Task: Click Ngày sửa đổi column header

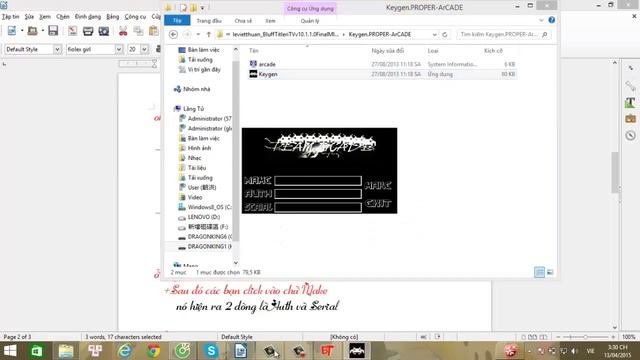Action: tap(388, 51)
